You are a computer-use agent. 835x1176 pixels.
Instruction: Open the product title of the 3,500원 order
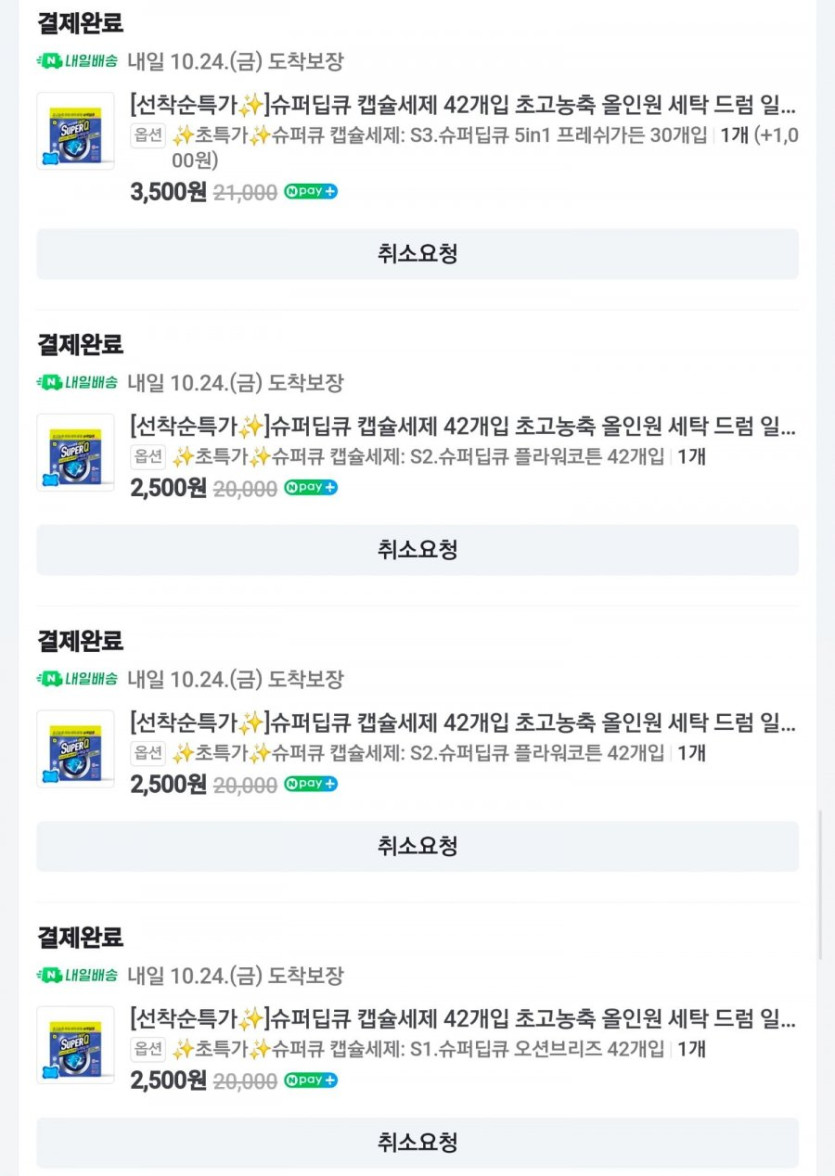point(463,104)
